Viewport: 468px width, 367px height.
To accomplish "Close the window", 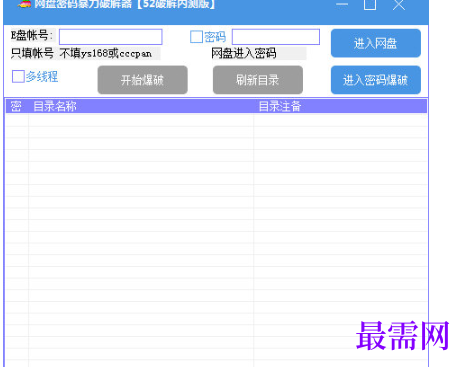I will [399, 5].
